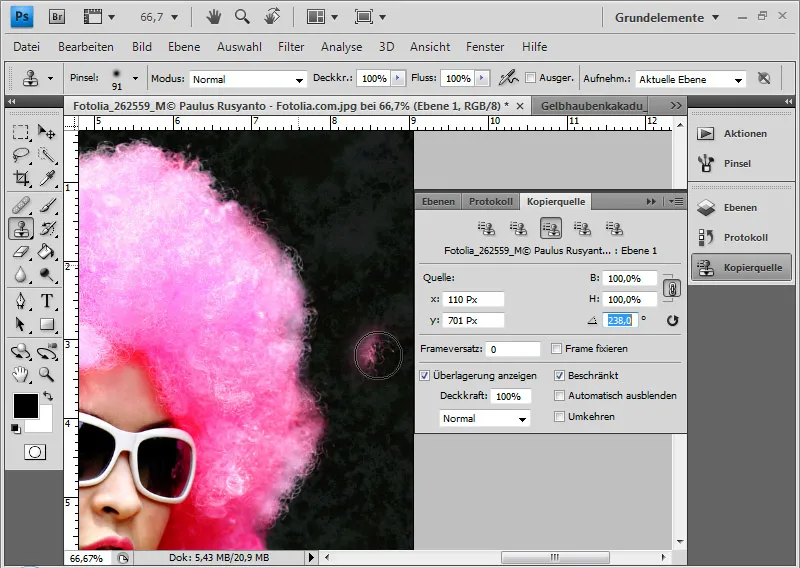800x568 pixels.
Task: Click the Frameversatz input field
Action: pos(513,349)
